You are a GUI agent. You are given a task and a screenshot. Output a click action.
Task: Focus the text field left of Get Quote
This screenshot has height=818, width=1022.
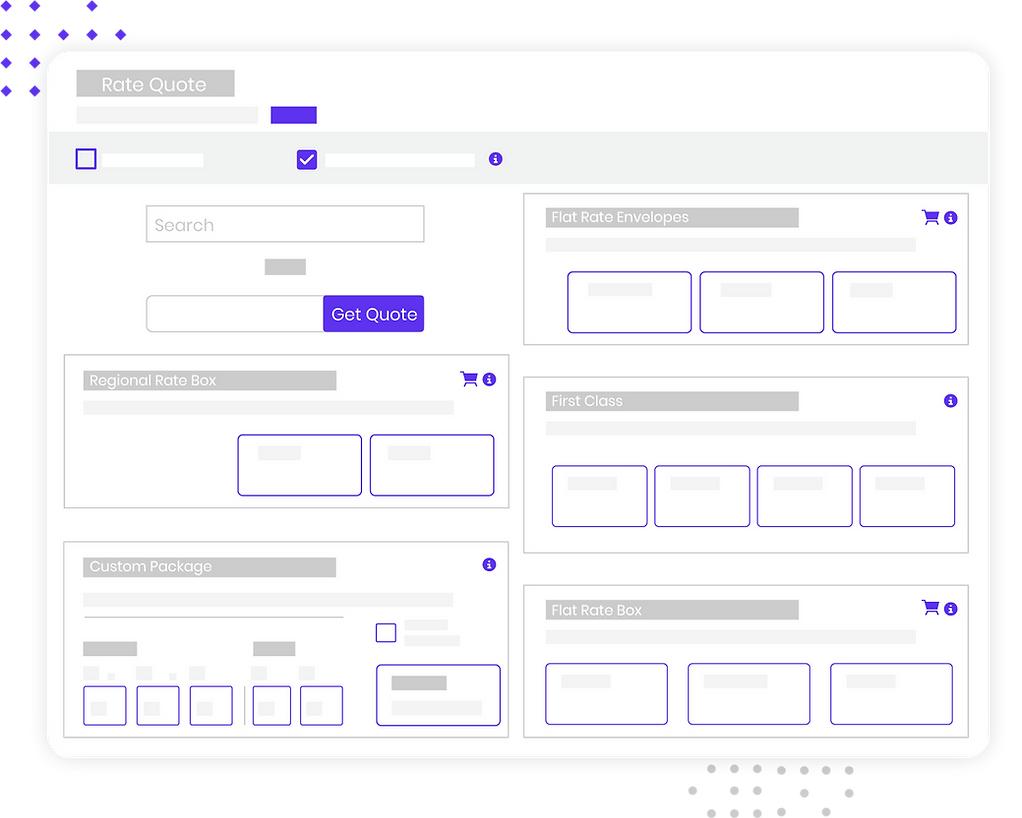[235, 314]
